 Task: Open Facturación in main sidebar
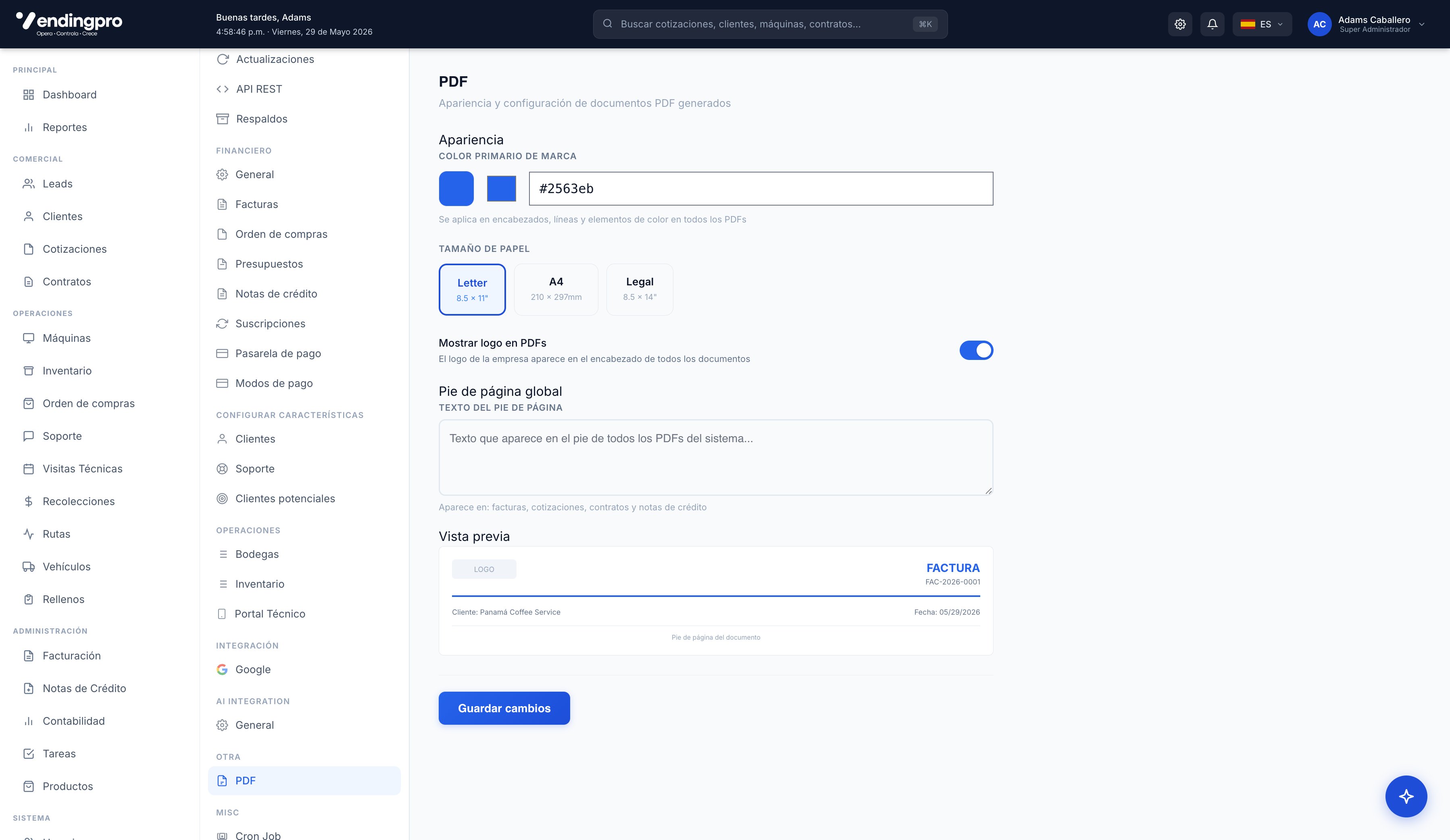71,656
